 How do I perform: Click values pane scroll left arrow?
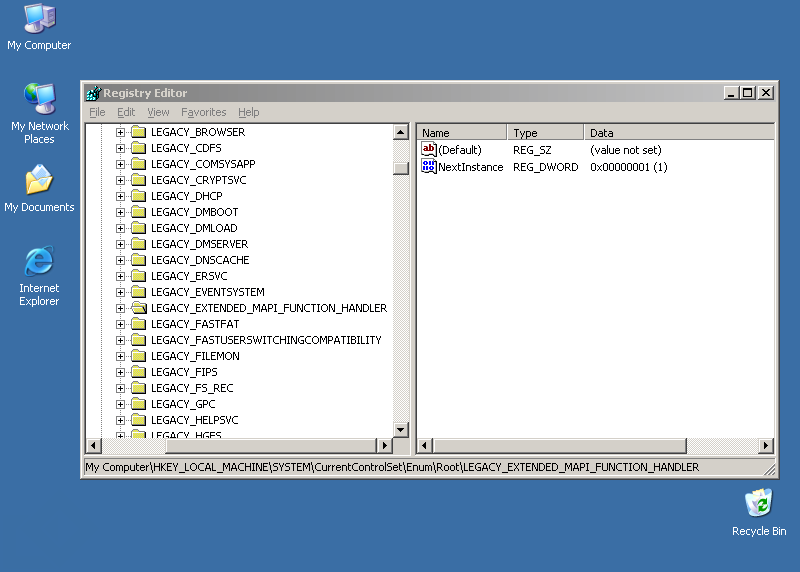(x=424, y=445)
